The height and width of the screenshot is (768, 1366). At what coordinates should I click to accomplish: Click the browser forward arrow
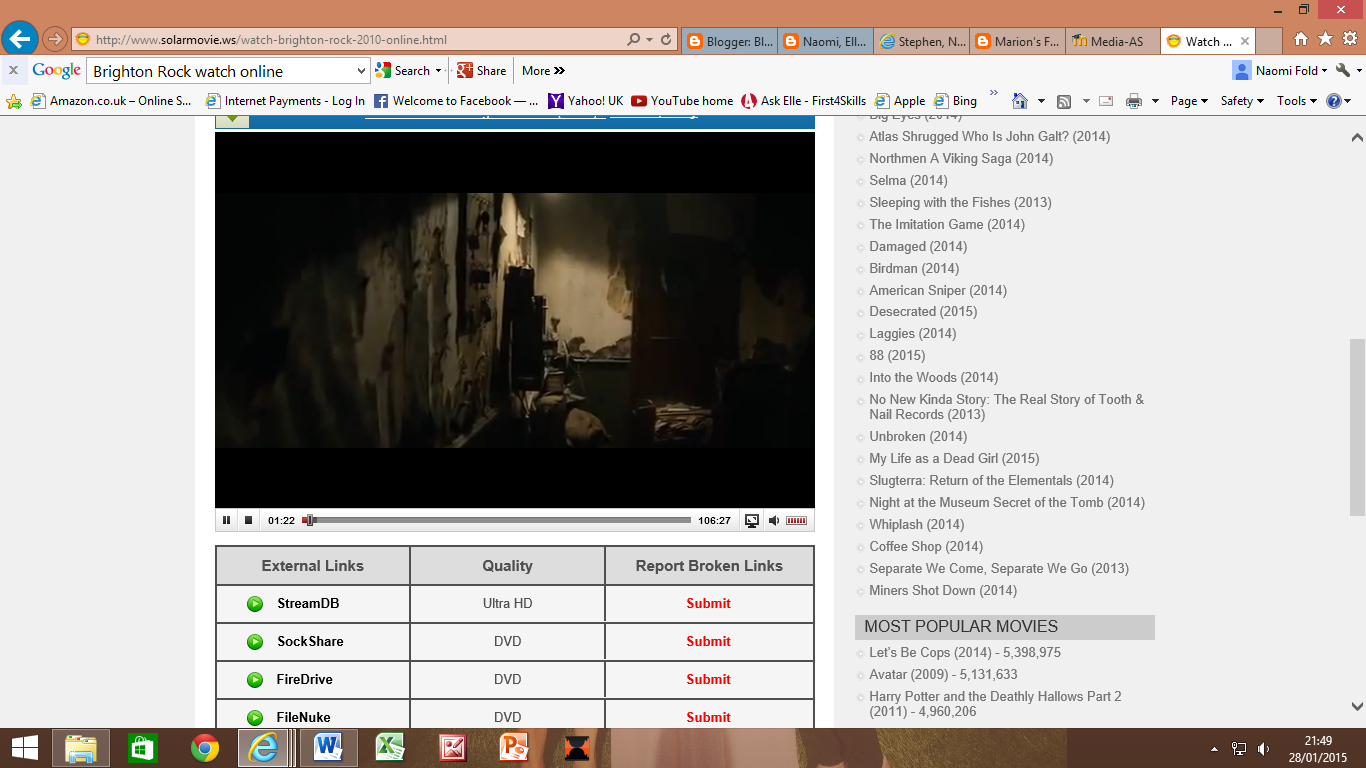coord(54,40)
